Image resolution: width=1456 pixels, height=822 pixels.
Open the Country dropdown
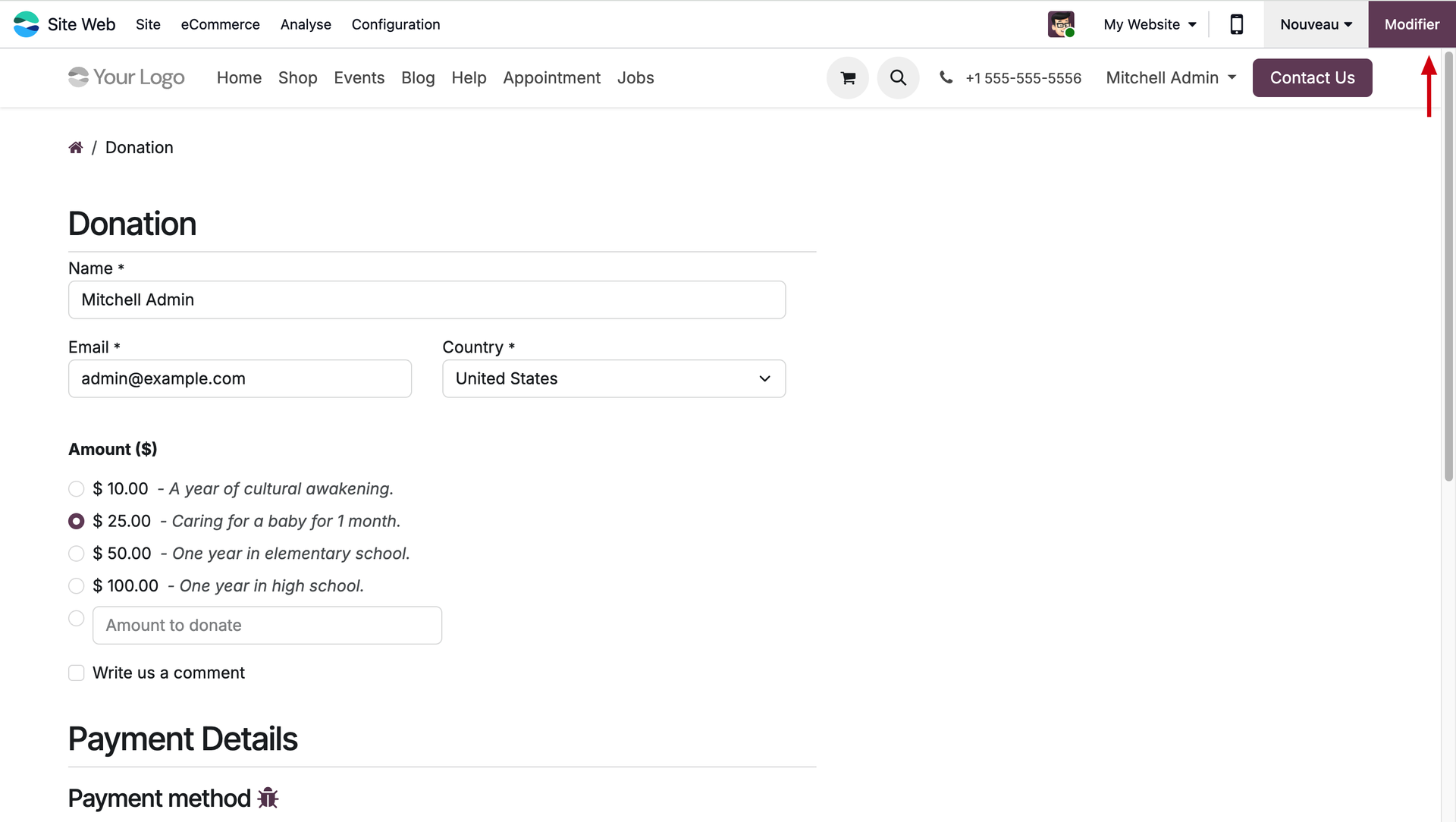(613, 378)
